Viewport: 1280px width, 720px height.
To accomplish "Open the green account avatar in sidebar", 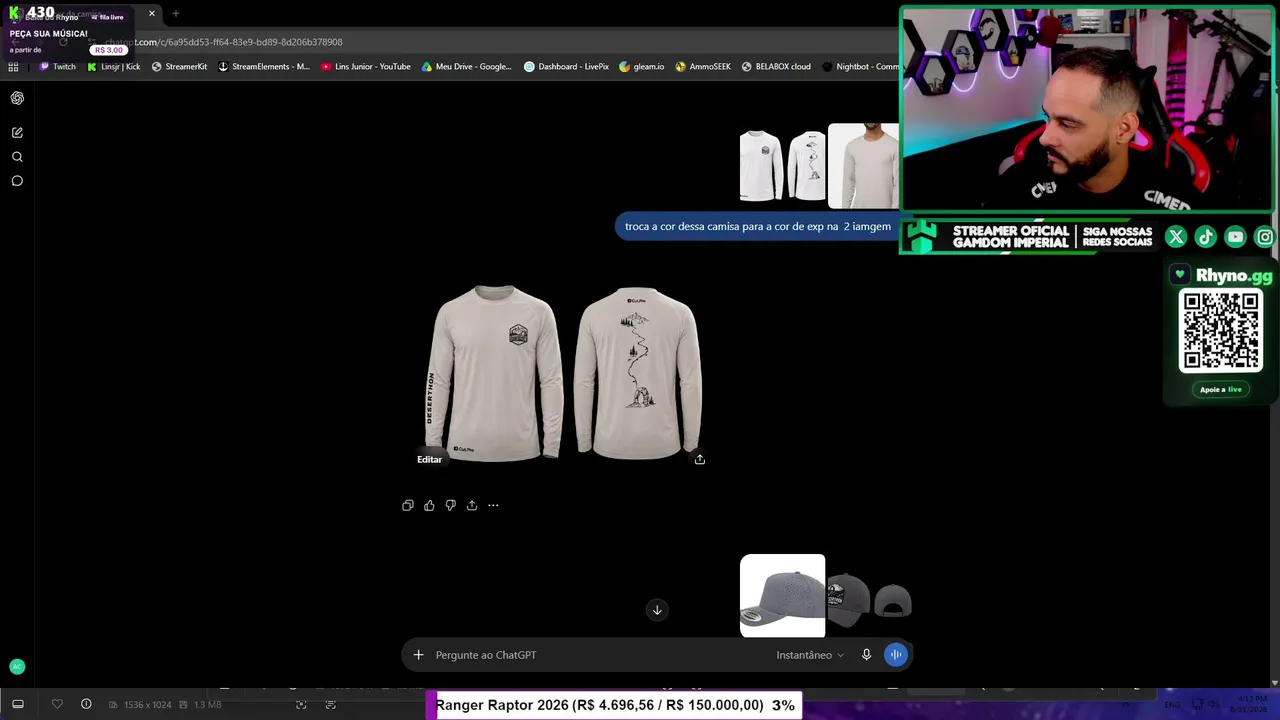I will 17,667.
